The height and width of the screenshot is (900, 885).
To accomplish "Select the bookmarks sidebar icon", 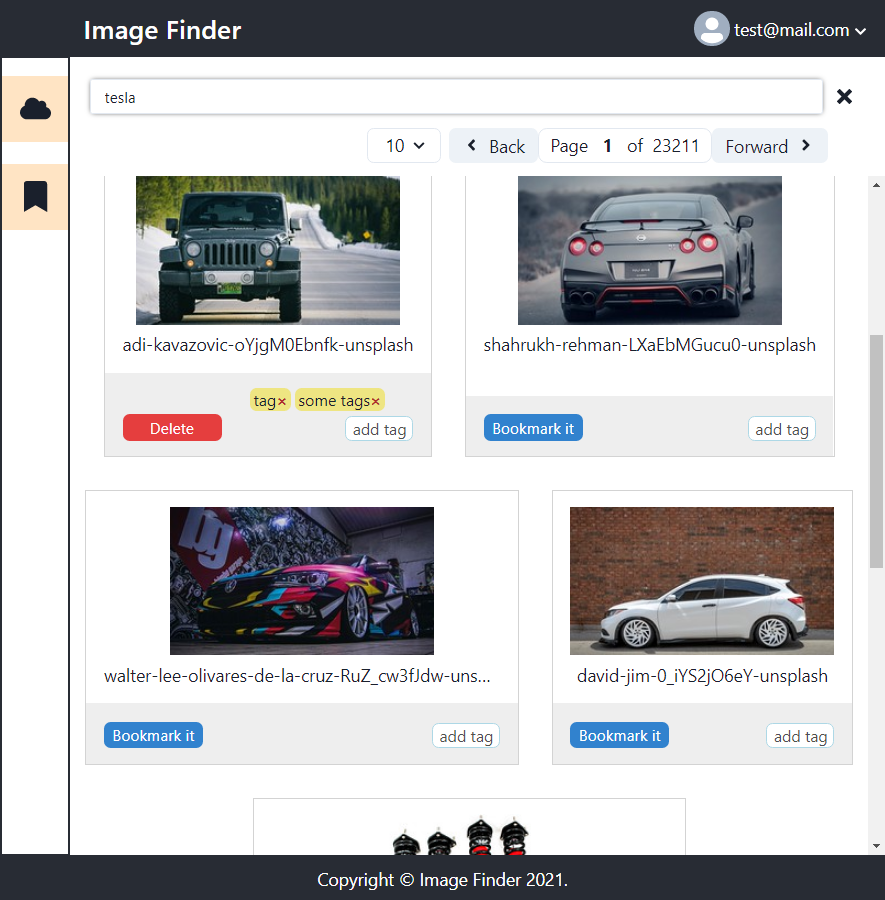I will (35, 196).
